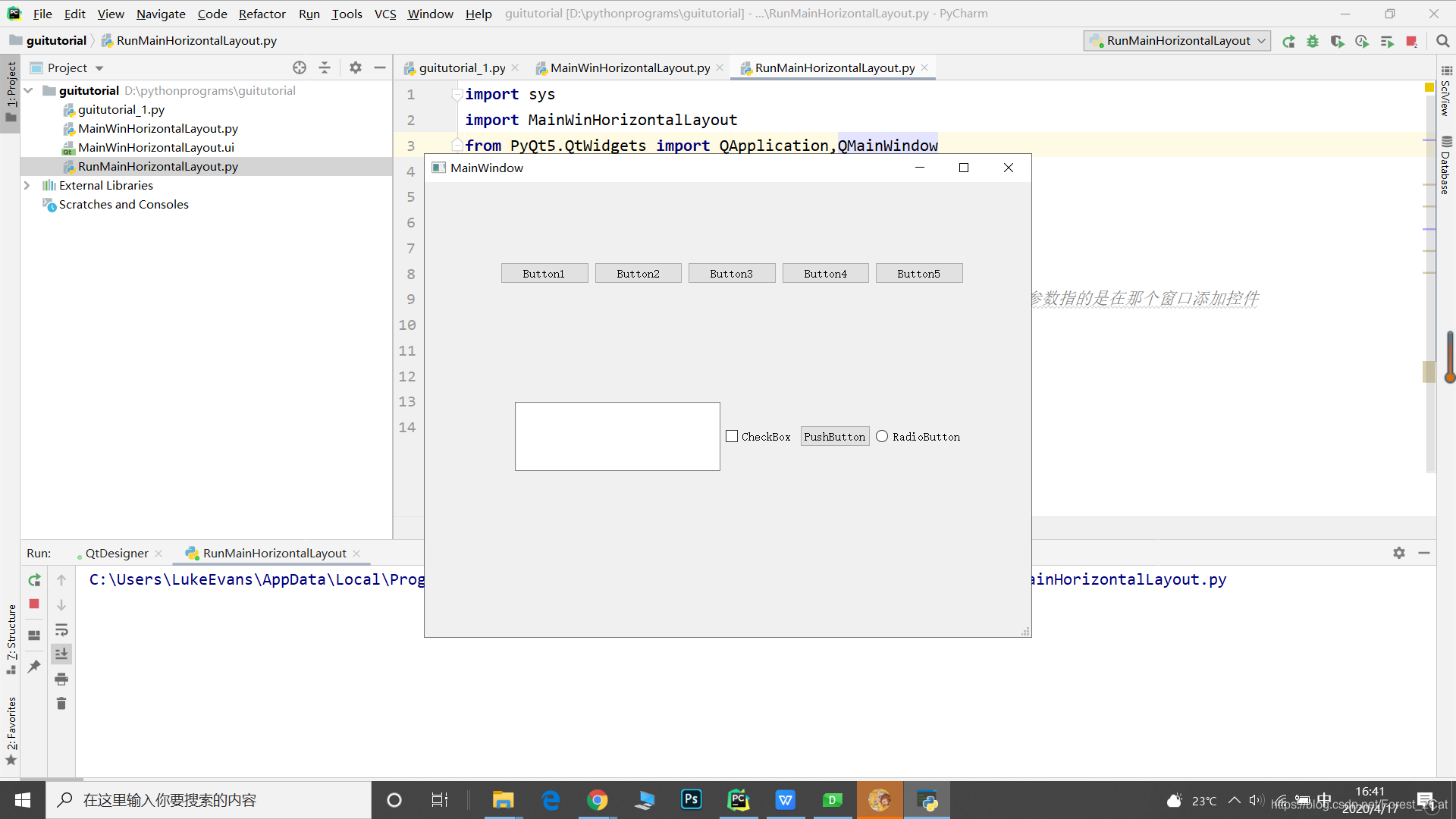The image size is (1456, 819).
Task: Select the RadioButton option
Action: pos(882,437)
